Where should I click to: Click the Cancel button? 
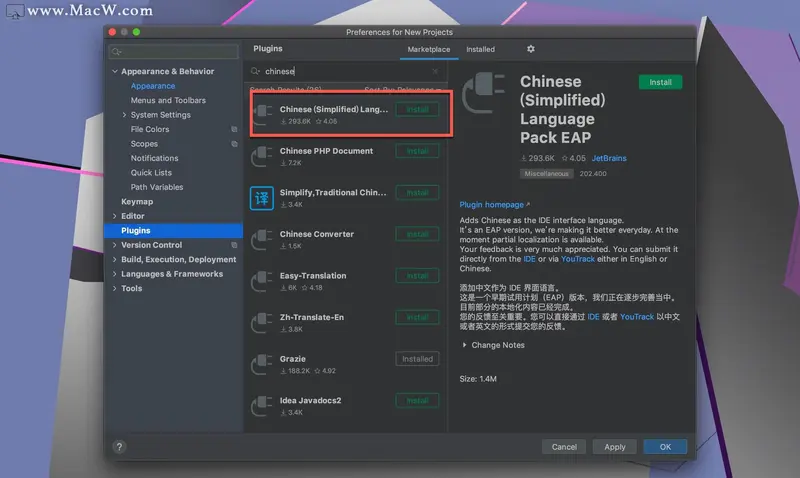pyautogui.click(x=564, y=447)
